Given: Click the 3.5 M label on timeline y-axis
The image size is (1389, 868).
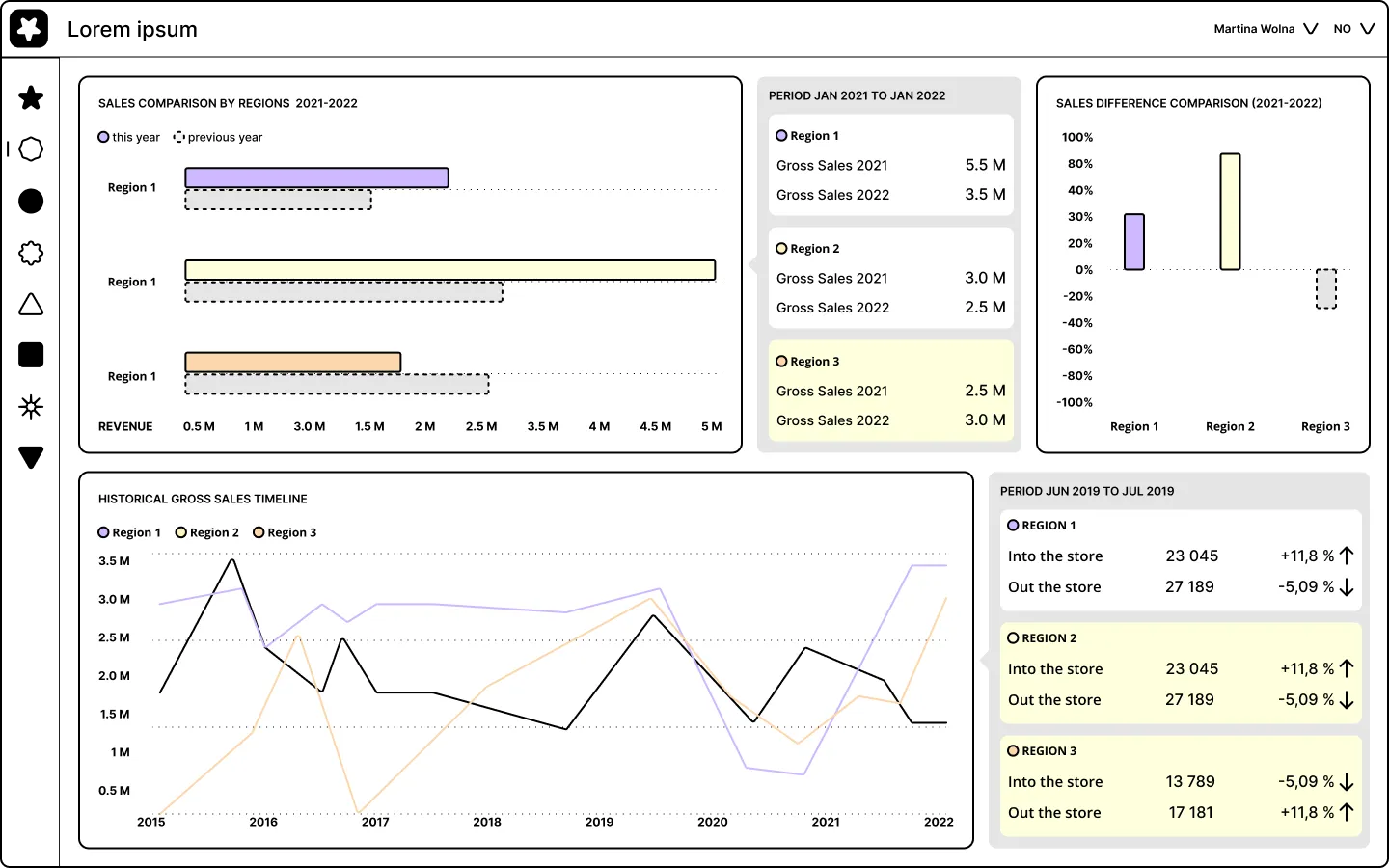Looking at the screenshot, I should point(114,560).
